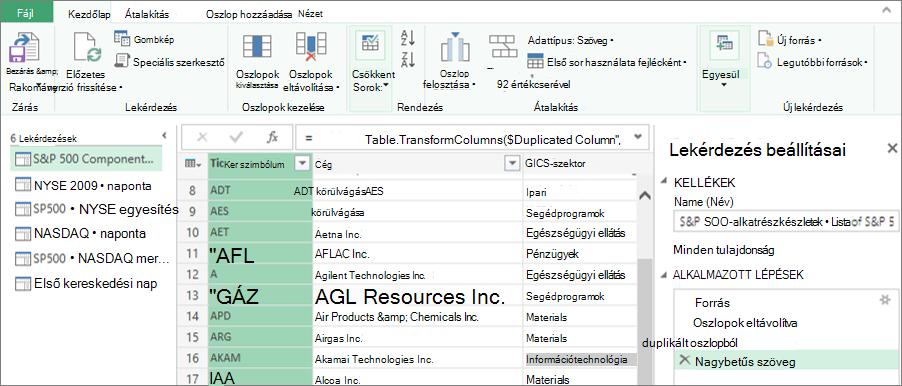Select the S&P 500 Component query
Image resolution: width=902 pixels, height=386 pixels.
click(85, 159)
